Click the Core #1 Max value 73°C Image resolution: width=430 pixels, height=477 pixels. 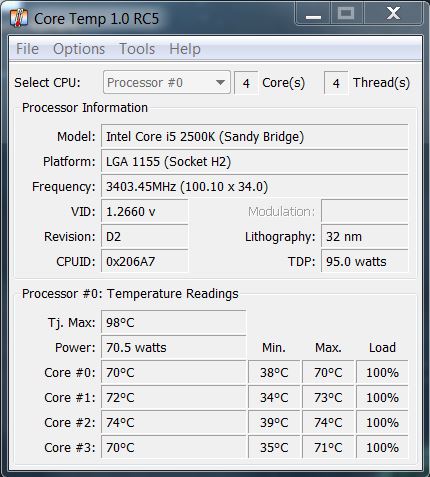coord(328,398)
